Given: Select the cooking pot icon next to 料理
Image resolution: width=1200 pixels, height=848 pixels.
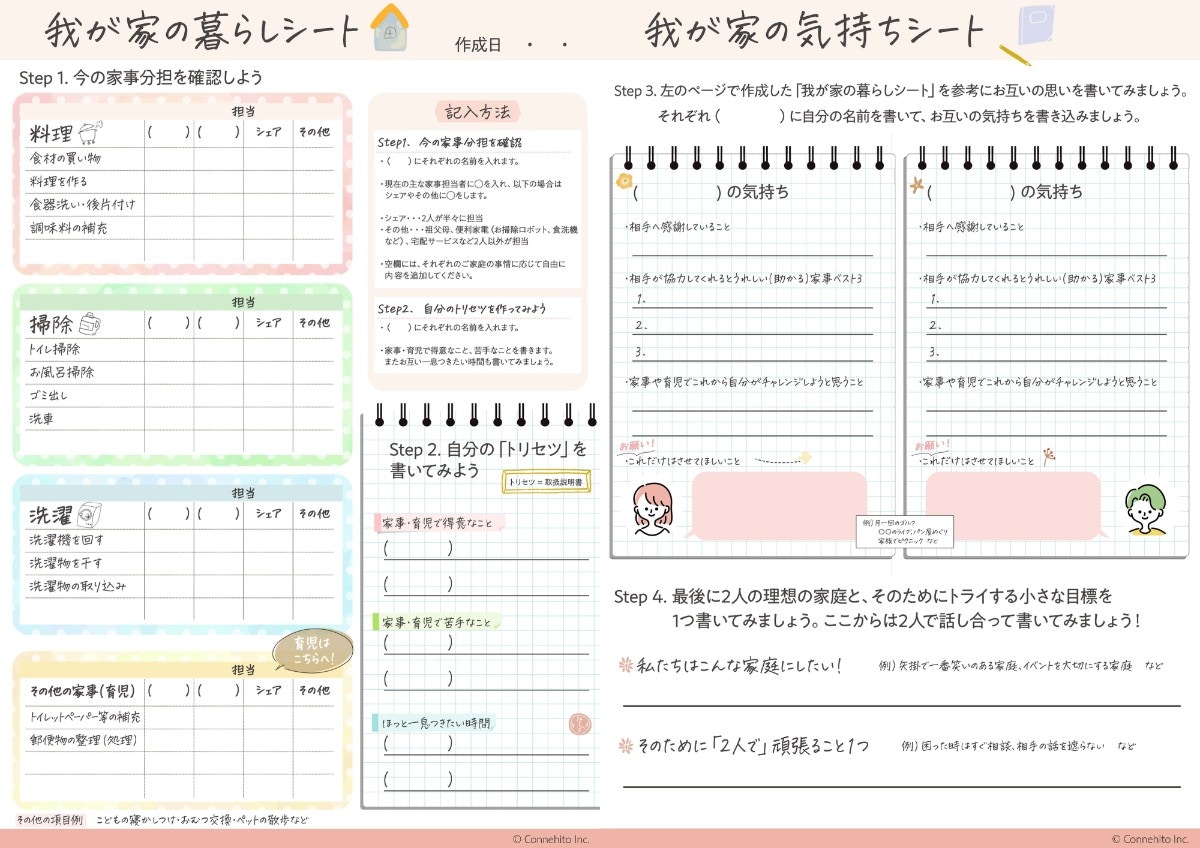Looking at the screenshot, I should pyautogui.click(x=92, y=132).
